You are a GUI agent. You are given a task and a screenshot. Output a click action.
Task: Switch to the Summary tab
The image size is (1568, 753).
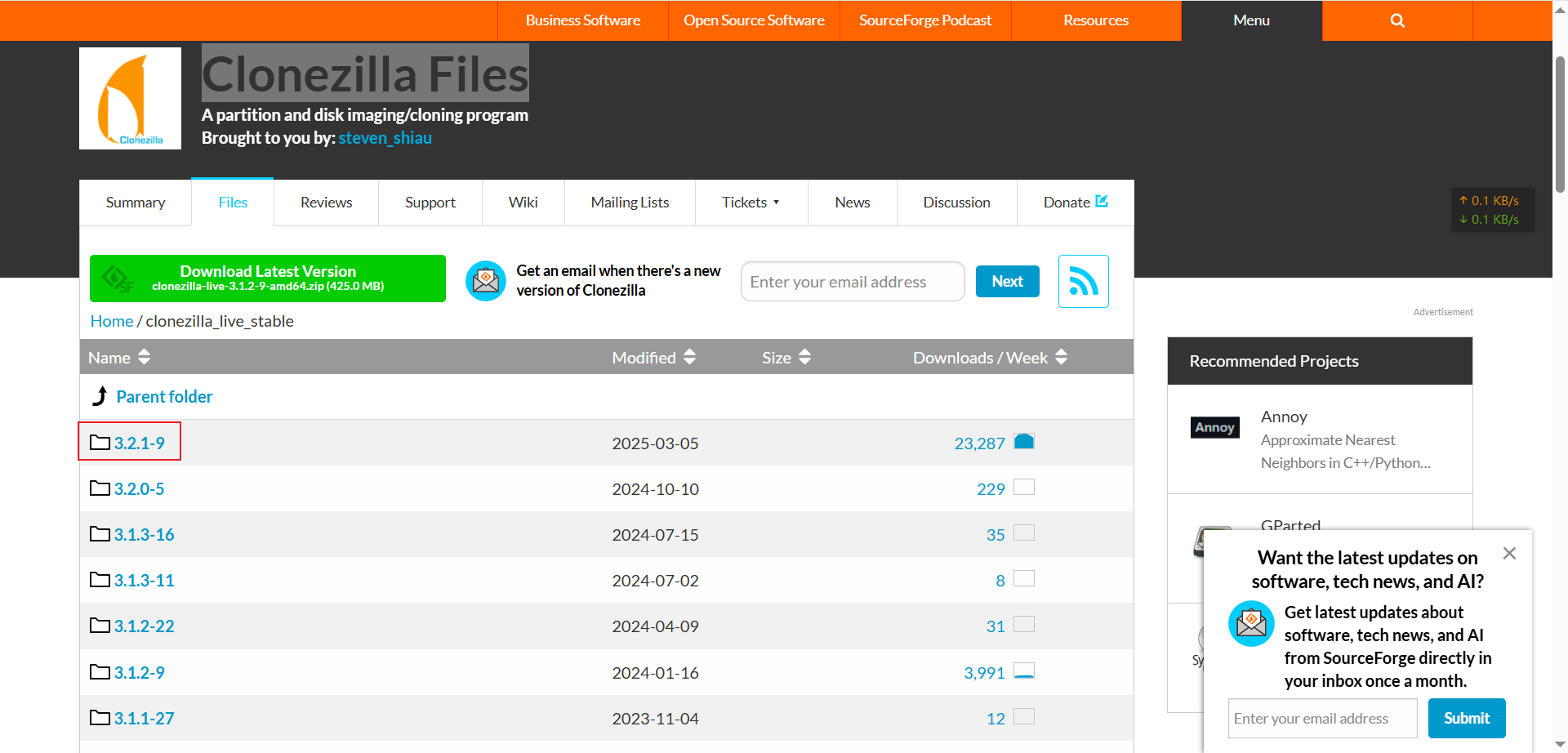[136, 203]
